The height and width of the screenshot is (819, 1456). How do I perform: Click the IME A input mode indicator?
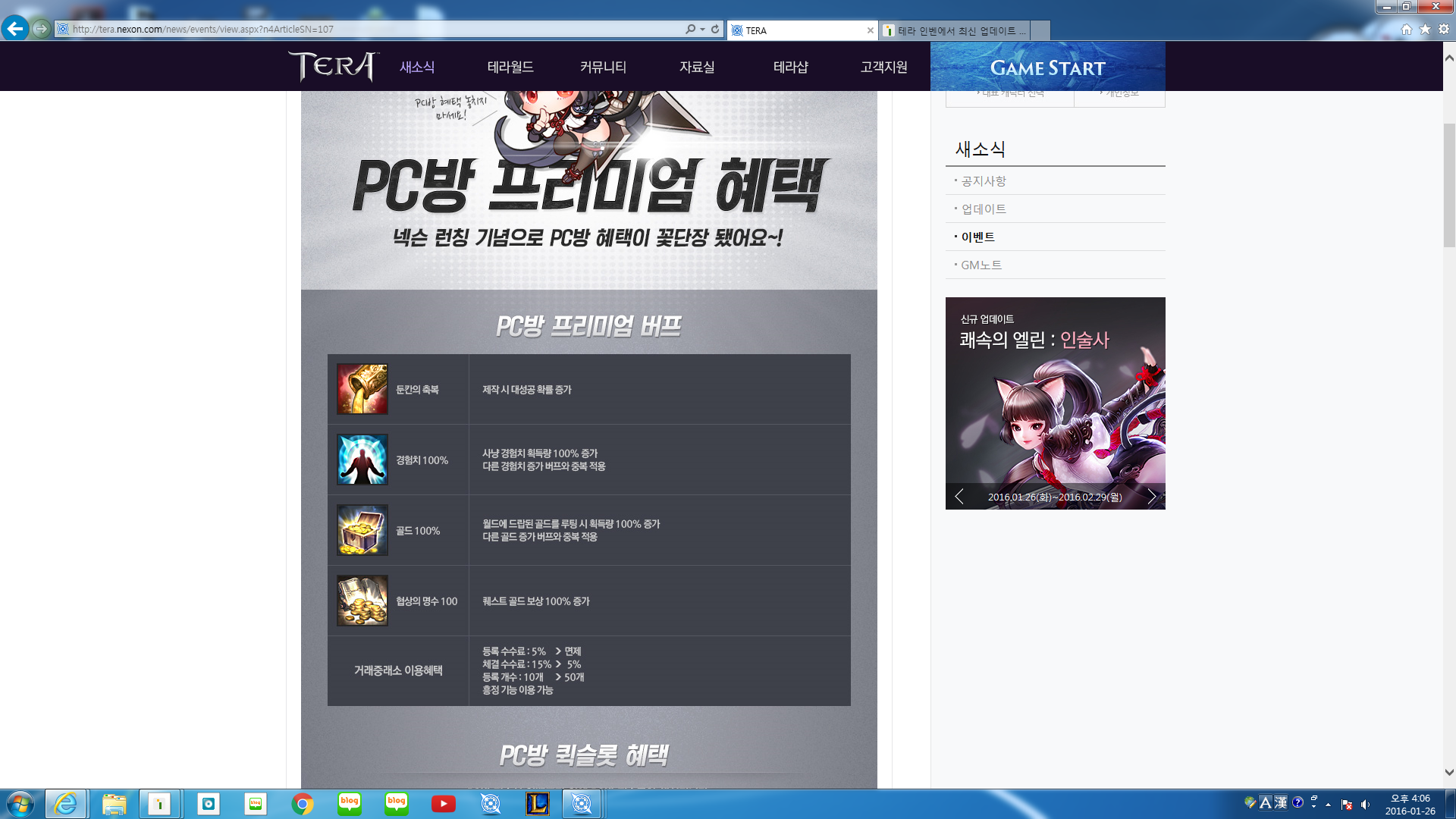[1265, 803]
